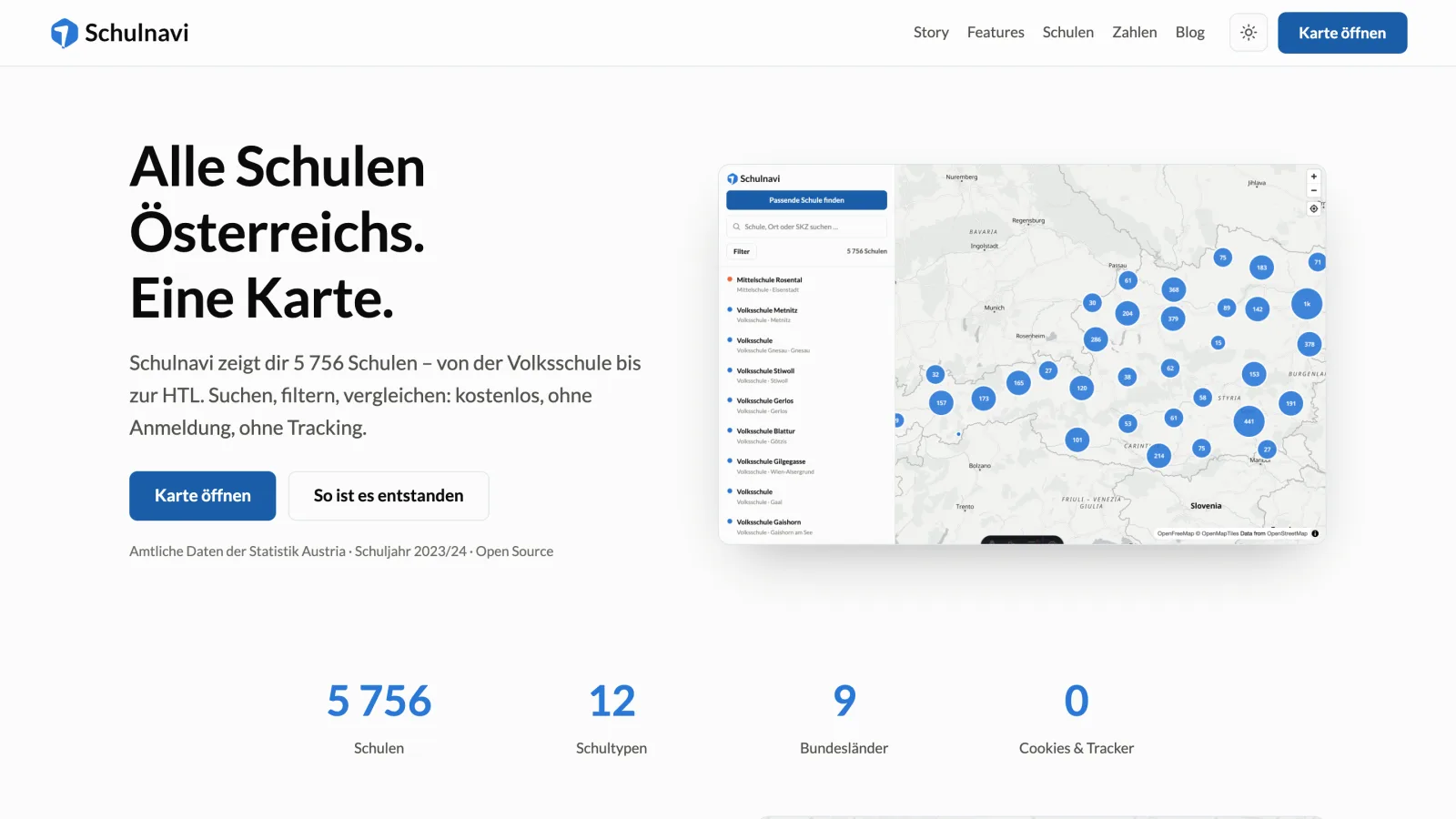The image size is (1456, 819).
Task: Go to the Features section
Action: coord(996,33)
